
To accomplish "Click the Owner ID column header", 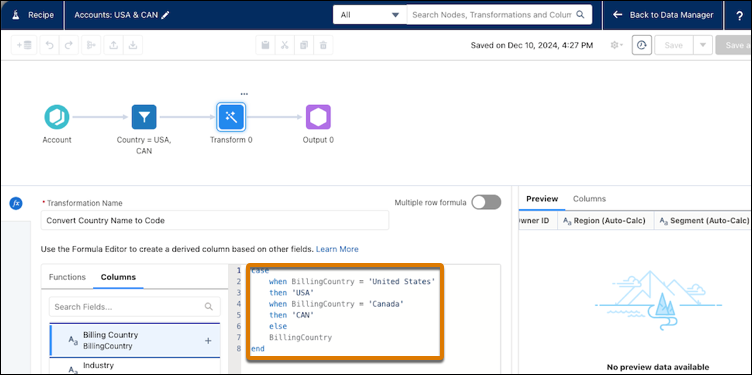I will 538,221.
